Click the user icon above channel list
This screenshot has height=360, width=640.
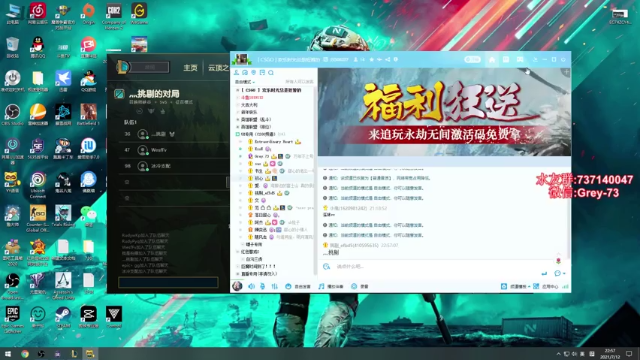pyautogui.click(x=236, y=72)
